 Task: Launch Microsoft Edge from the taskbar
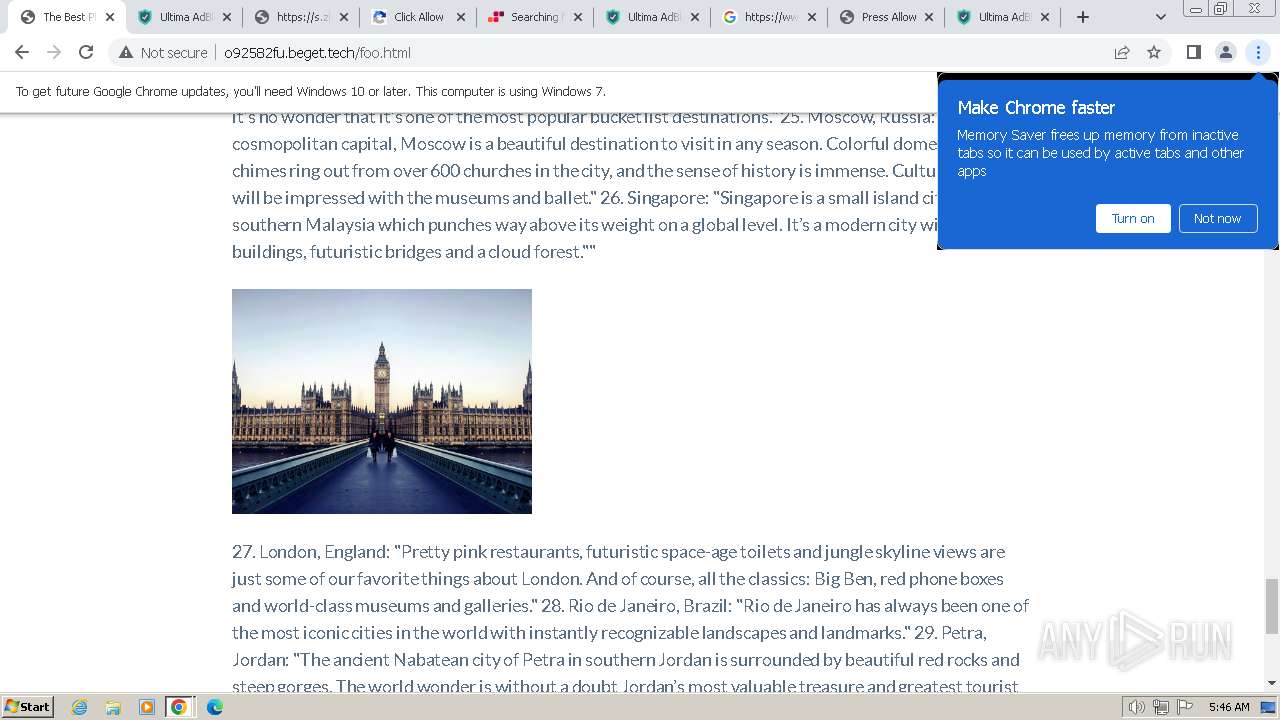[215, 707]
